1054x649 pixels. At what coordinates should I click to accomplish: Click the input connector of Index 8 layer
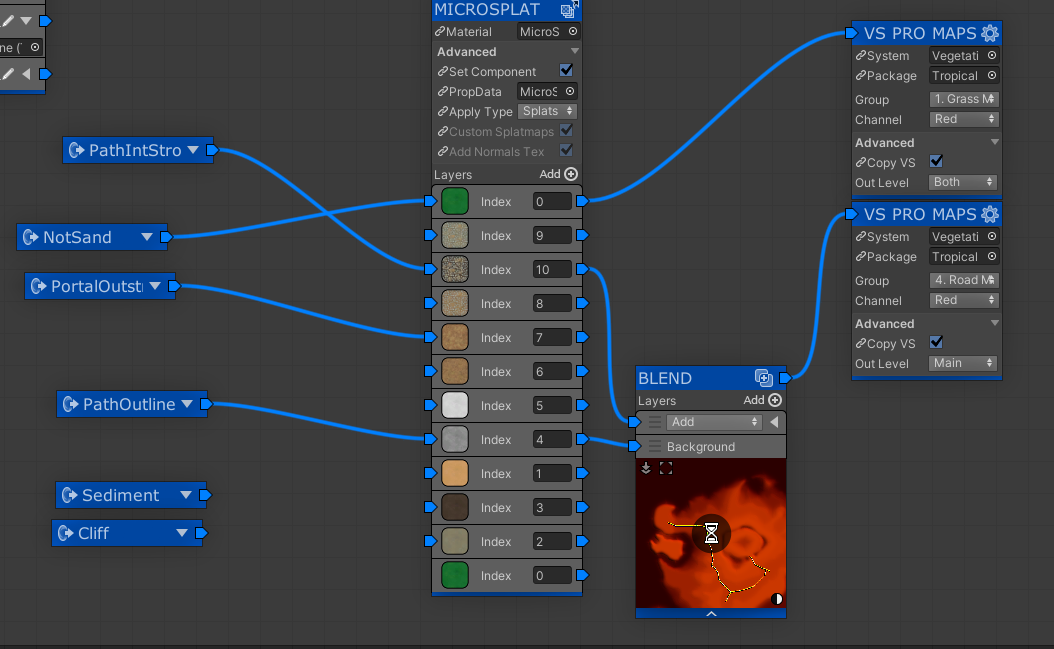click(x=431, y=303)
